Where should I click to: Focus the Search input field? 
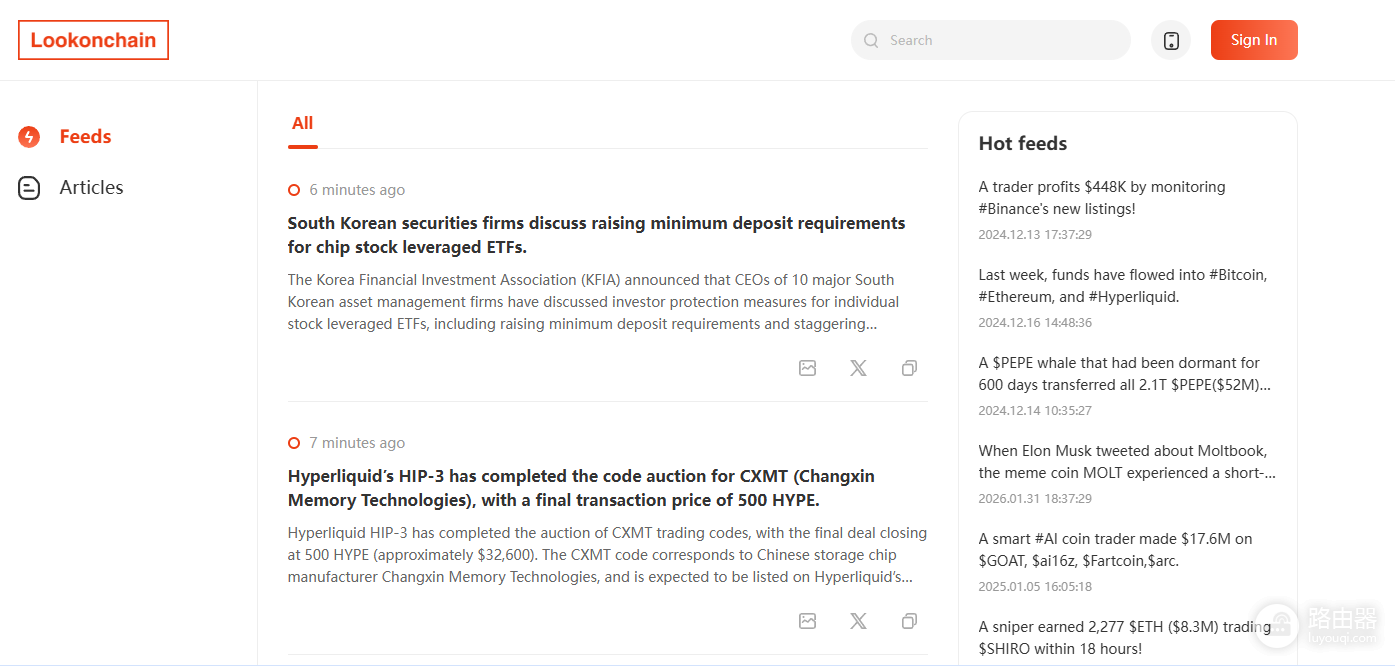(991, 40)
